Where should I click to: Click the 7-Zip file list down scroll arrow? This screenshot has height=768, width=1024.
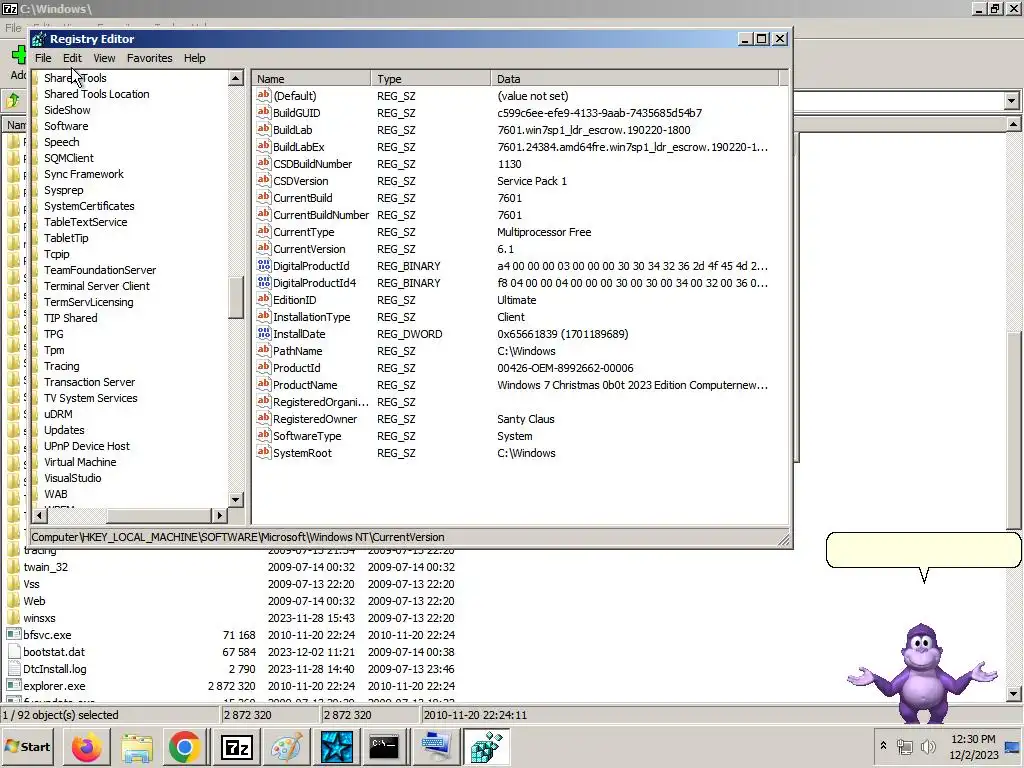click(1013, 694)
